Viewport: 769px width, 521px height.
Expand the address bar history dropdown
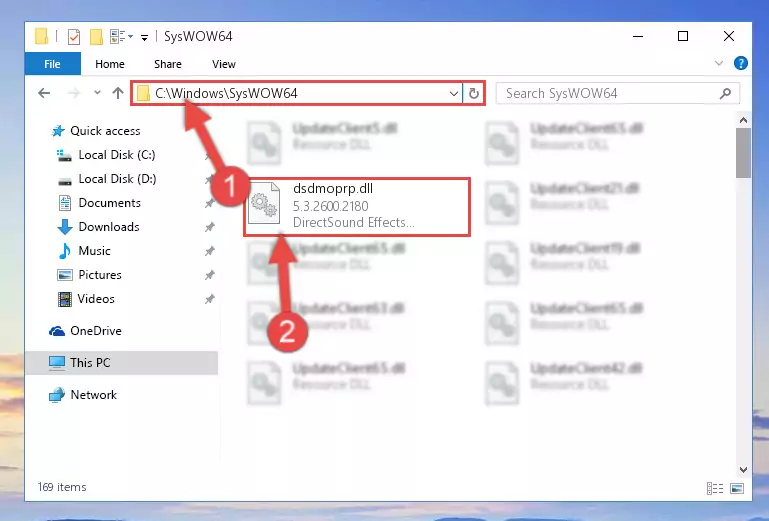(454, 93)
